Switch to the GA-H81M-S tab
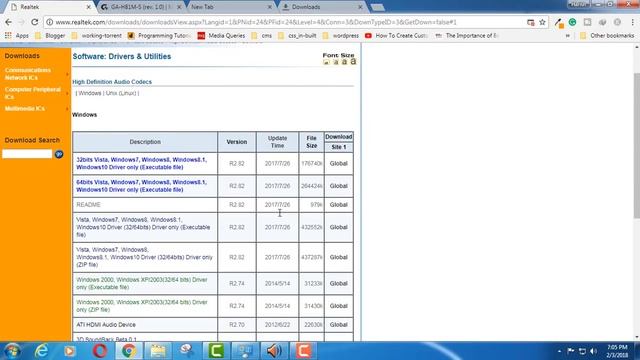Screen dimensions: 640x360 [141, 7]
